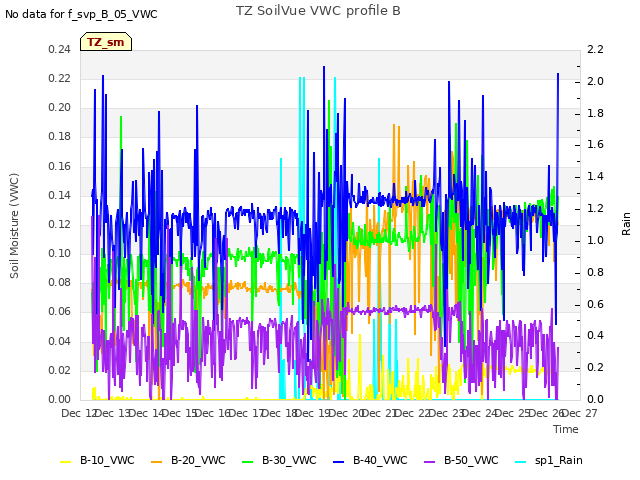640x480 pixels.
Task: Click the 0.16 left axis tick label
Action: point(60,166)
